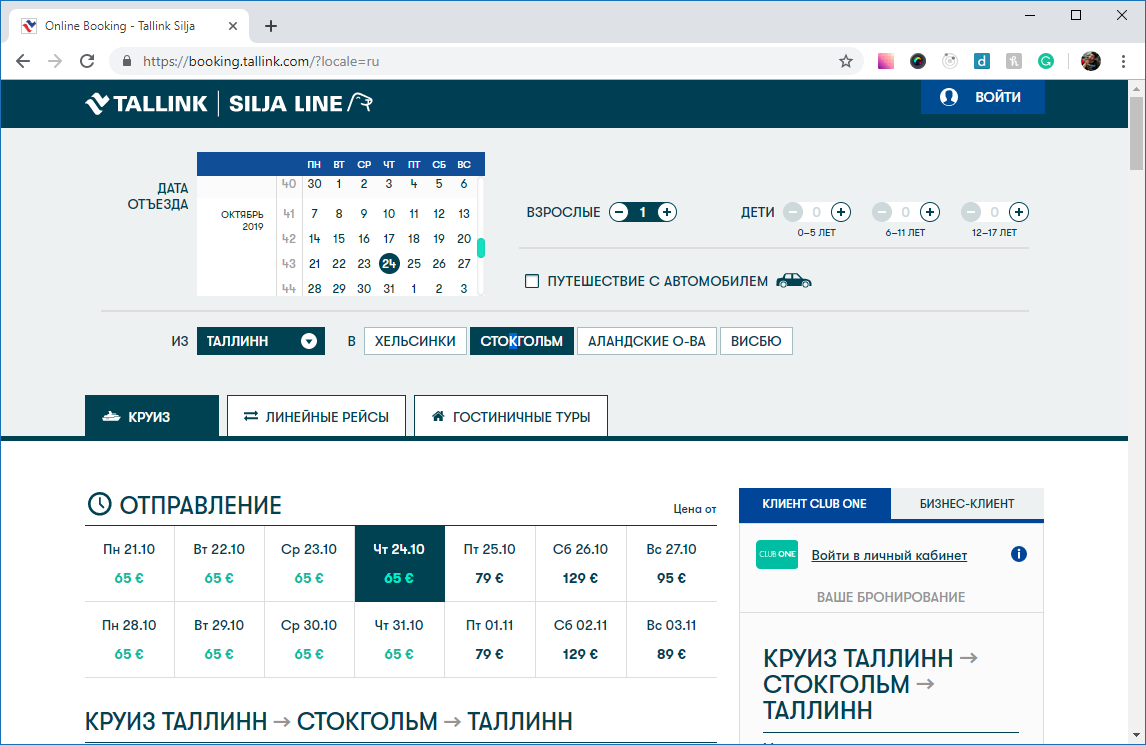Open the Chrome profile avatar
Screen dimensions: 1146x745
click(x=1090, y=61)
